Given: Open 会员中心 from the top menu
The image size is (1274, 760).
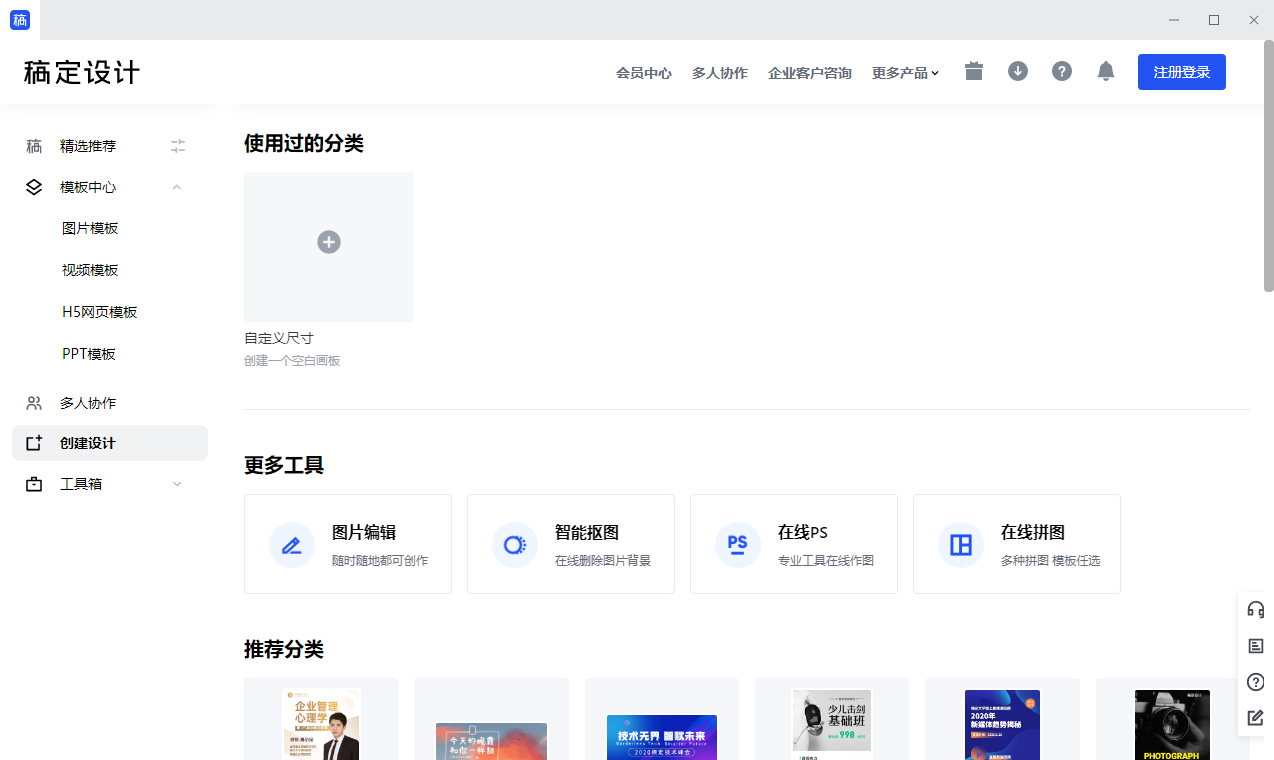Looking at the screenshot, I should click(x=643, y=72).
